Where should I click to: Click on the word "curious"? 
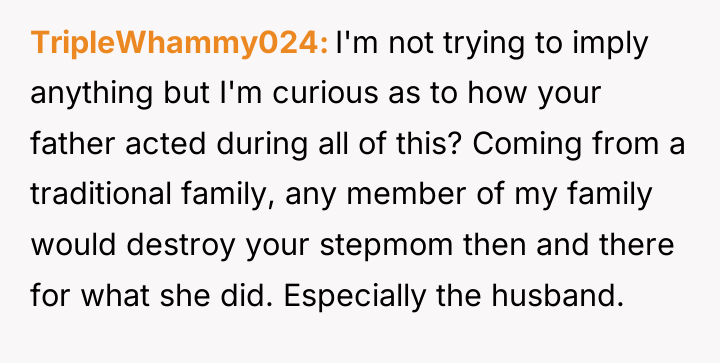(325, 93)
